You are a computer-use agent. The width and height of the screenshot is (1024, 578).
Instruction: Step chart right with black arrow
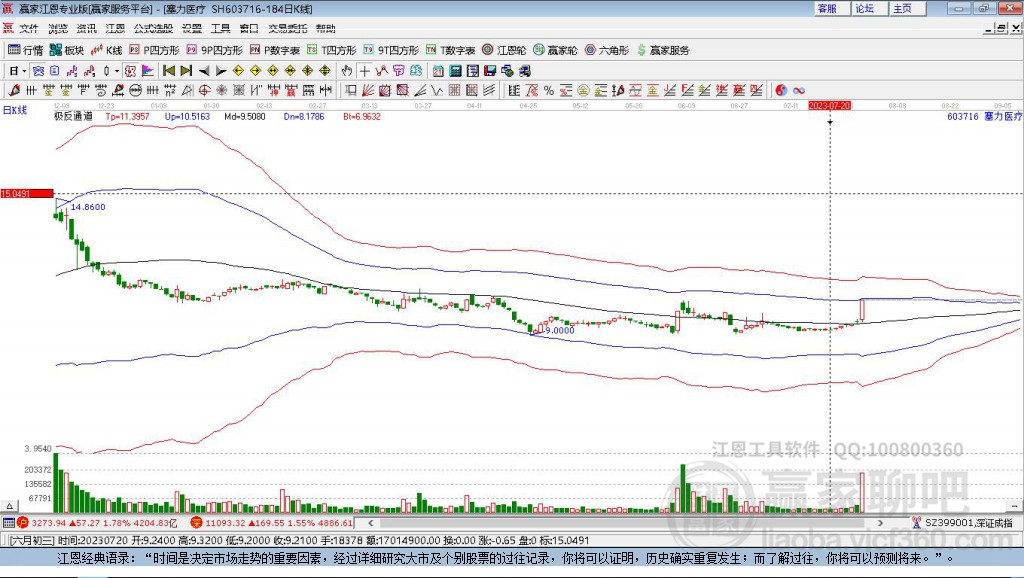221,71
